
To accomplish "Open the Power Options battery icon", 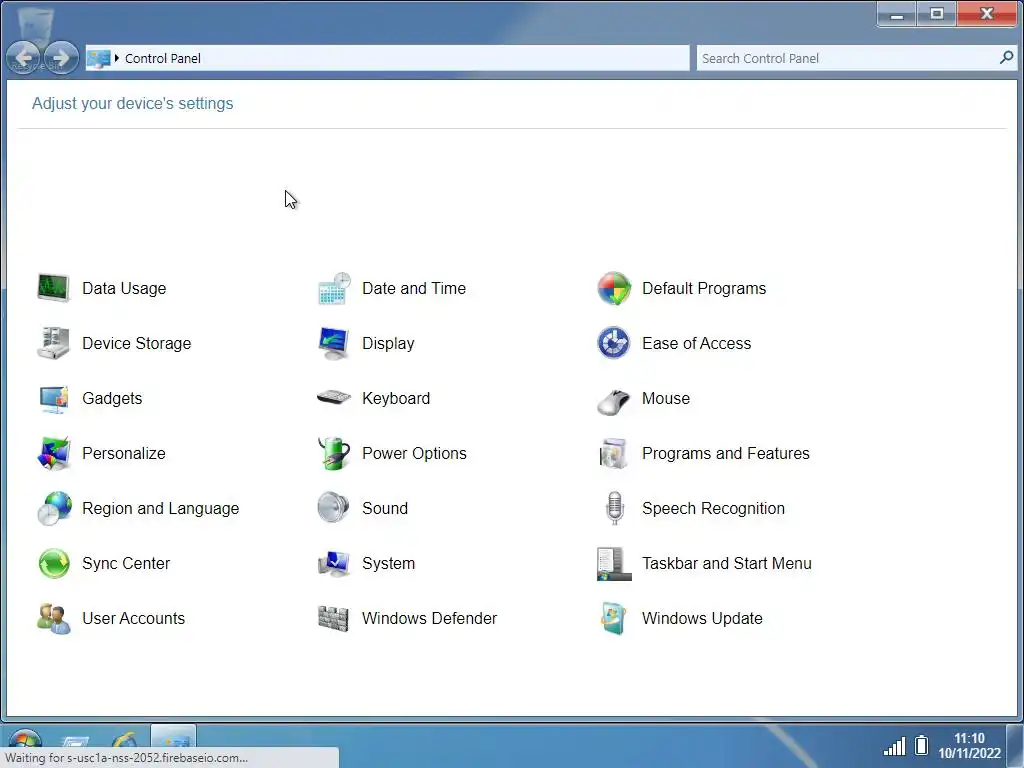I will [x=334, y=453].
